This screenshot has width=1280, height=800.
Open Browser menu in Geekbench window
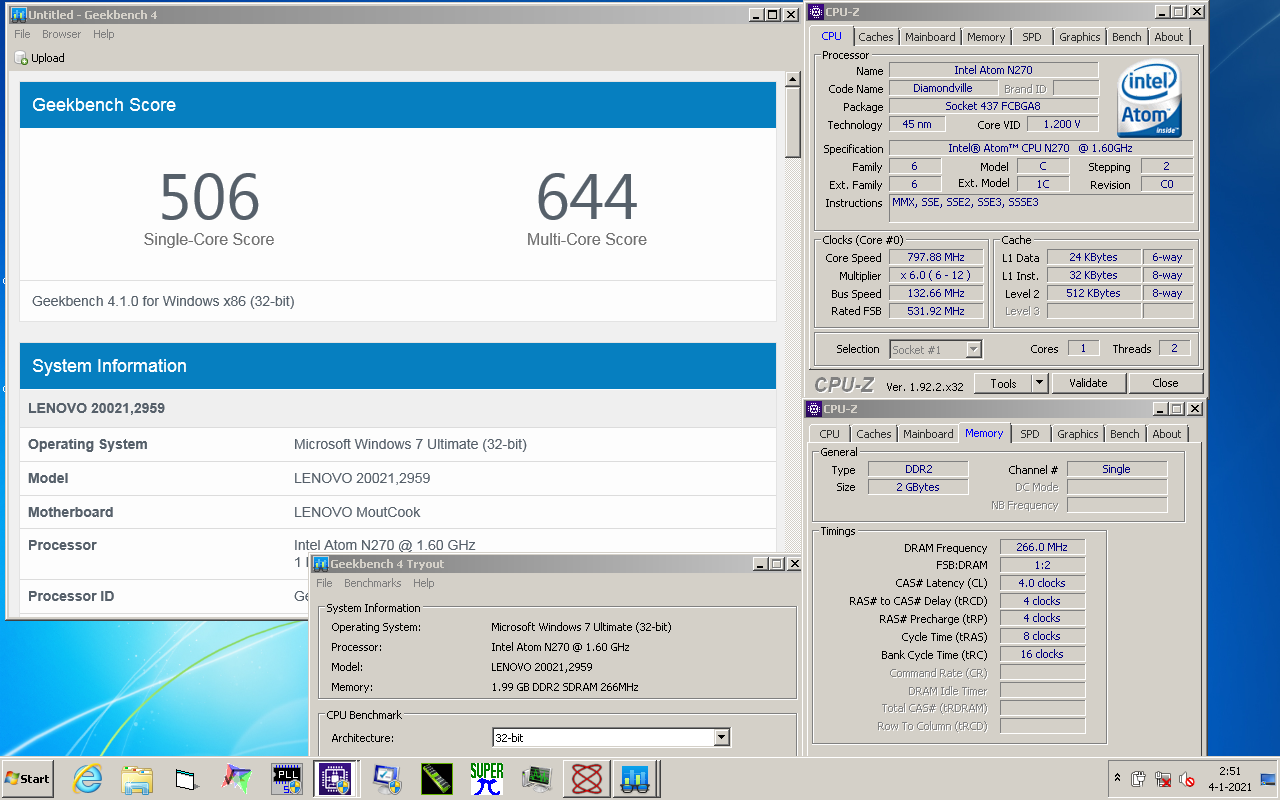click(x=61, y=34)
